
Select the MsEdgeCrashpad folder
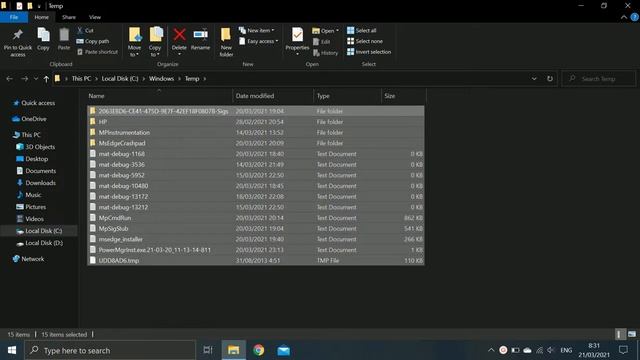click(256, 143)
